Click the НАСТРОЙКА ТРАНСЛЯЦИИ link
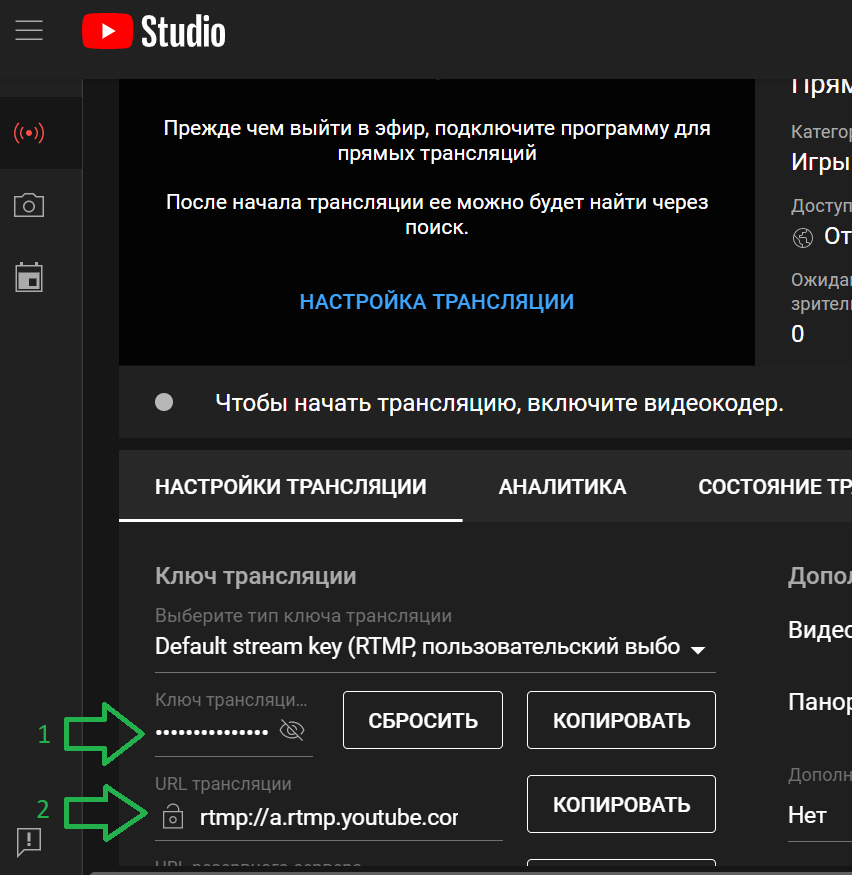 coord(437,302)
